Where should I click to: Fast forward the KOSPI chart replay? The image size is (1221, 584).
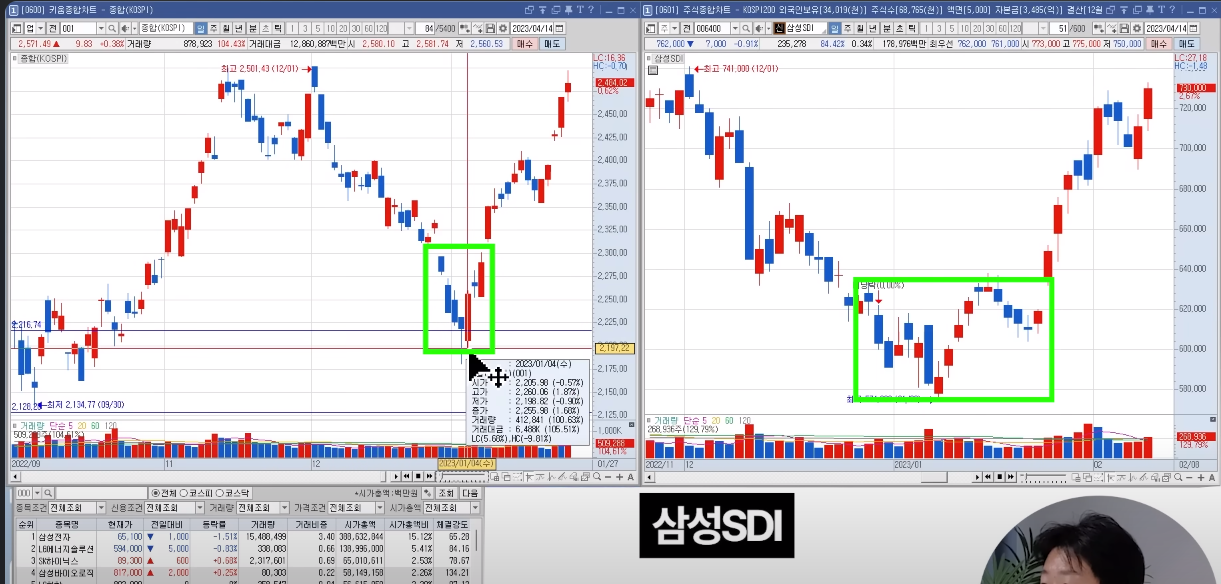[x=429, y=476]
